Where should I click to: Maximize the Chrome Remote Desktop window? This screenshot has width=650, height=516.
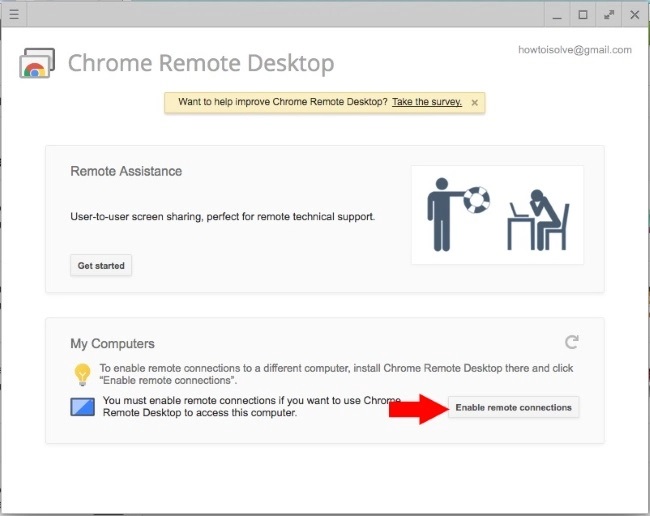point(582,15)
